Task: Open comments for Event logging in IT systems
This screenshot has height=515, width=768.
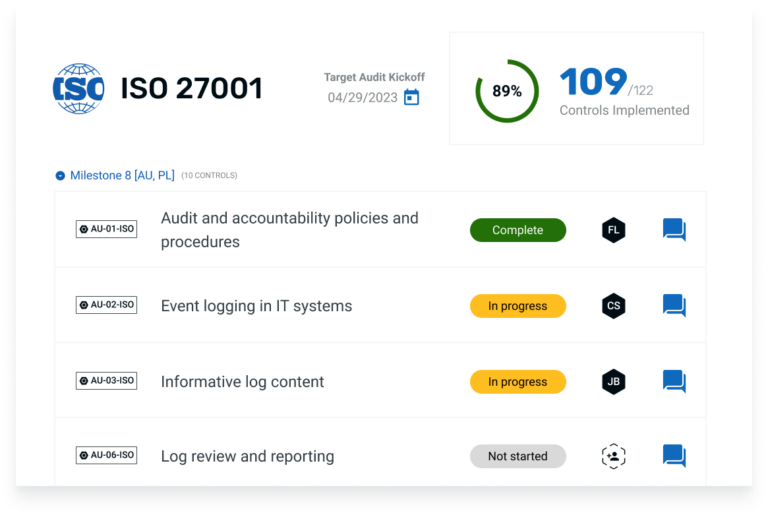Action: click(x=674, y=306)
